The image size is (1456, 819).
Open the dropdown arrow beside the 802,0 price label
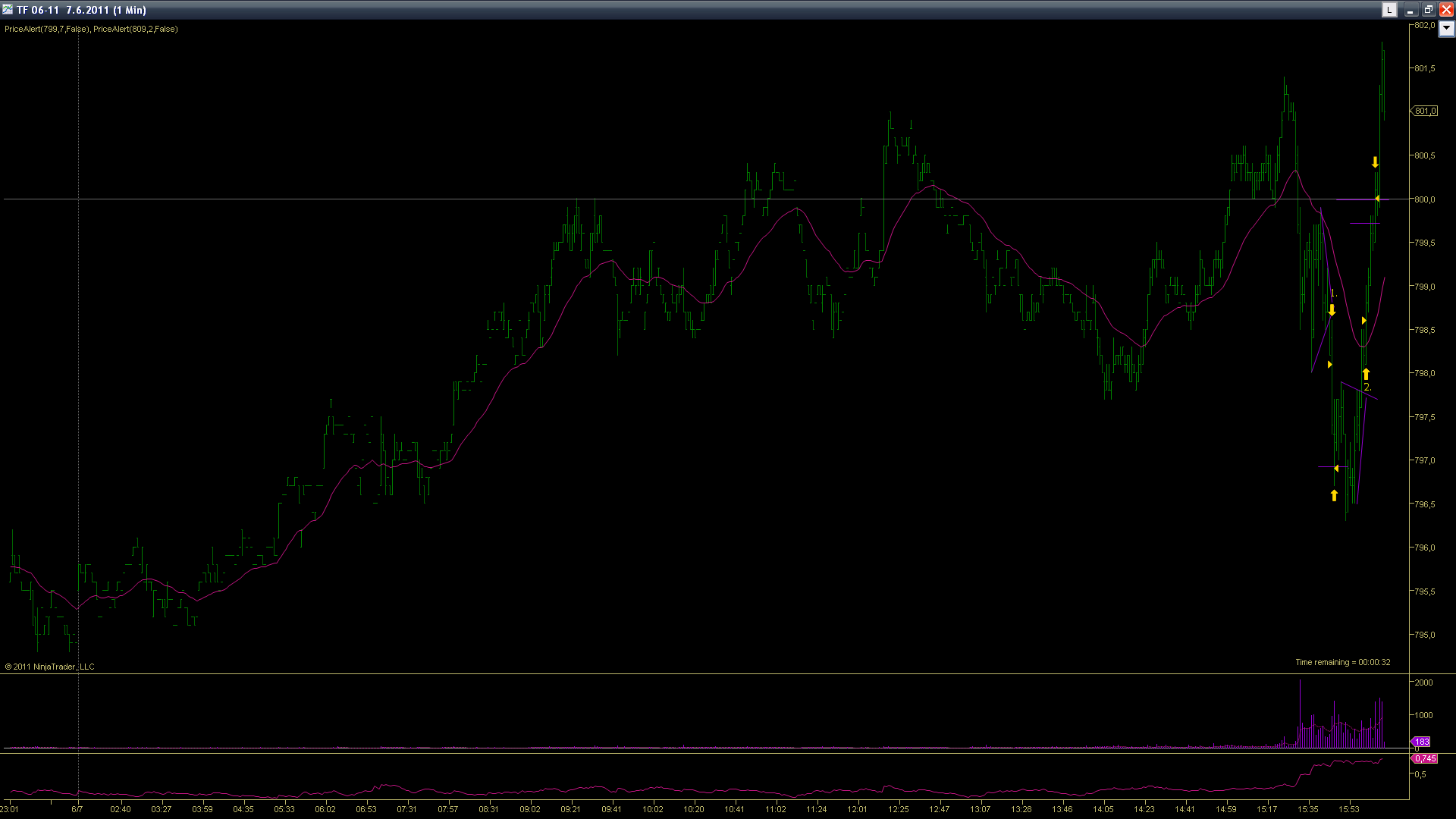pyautogui.click(x=1446, y=29)
